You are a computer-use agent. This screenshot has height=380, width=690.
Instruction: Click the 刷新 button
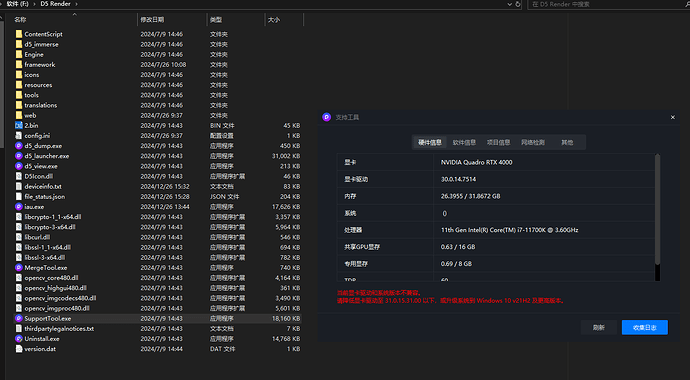pos(598,327)
